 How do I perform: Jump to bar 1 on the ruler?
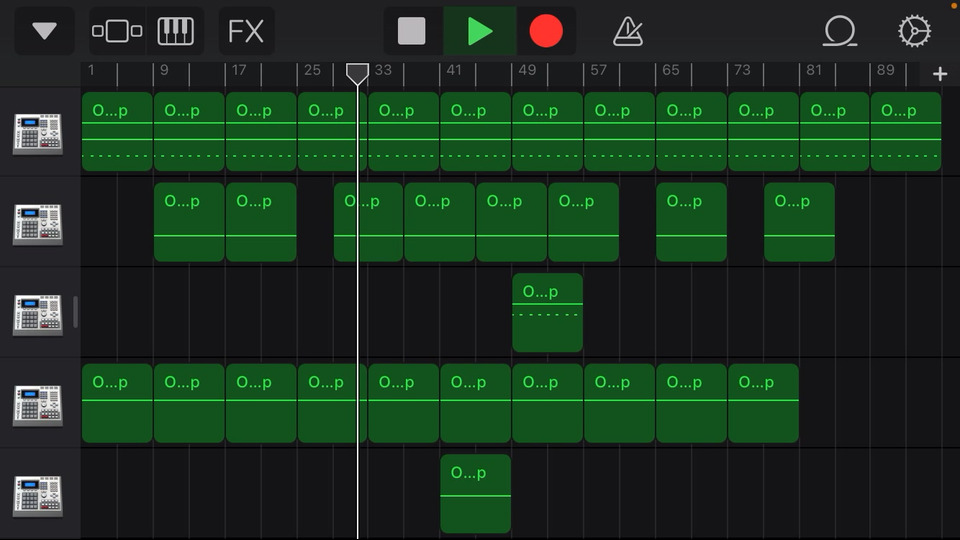[x=91, y=70]
